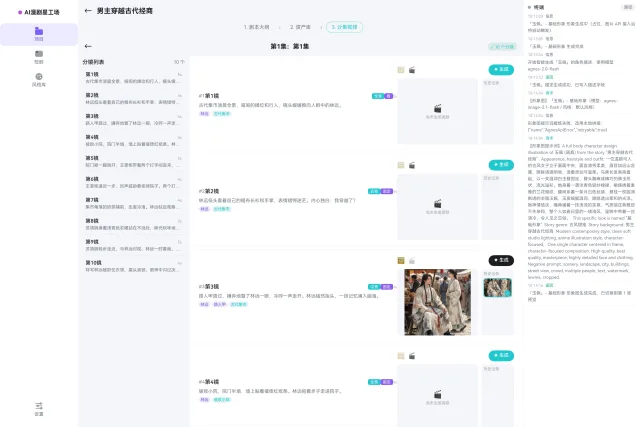Viewport: 640px width, 427px height.
Task: Select 第2镜 in the shot list
Action: tap(133, 98)
